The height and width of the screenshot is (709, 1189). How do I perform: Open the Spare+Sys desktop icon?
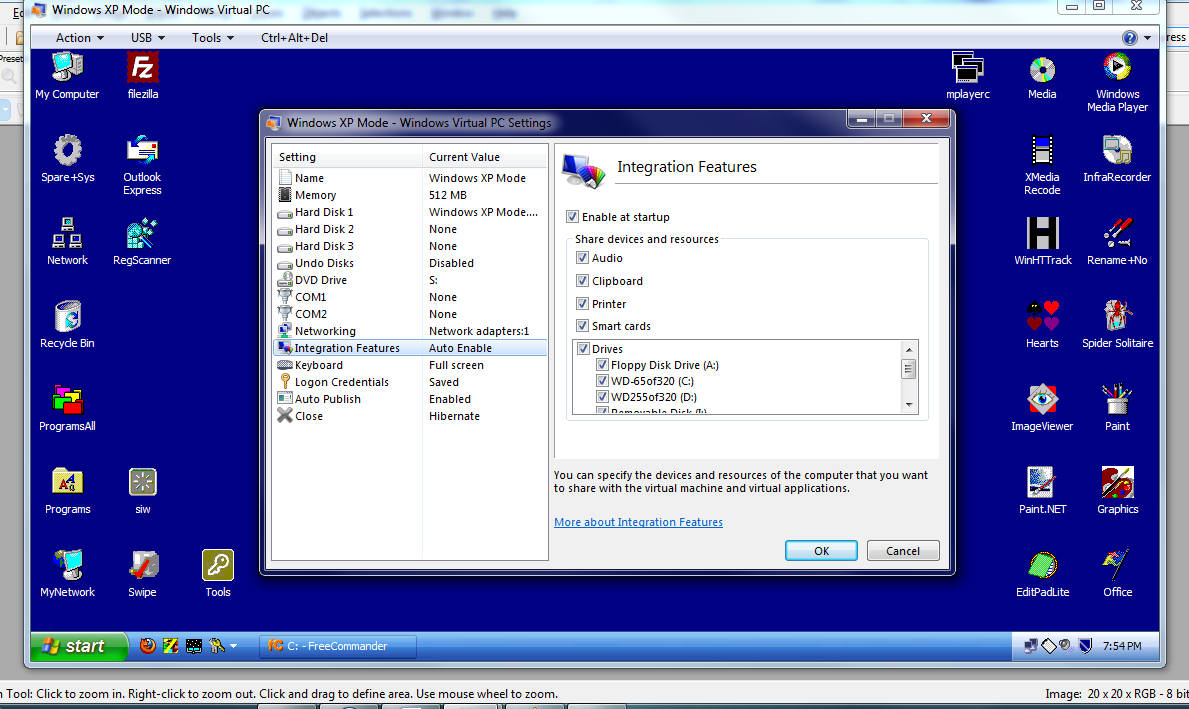click(x=67, y=158)
